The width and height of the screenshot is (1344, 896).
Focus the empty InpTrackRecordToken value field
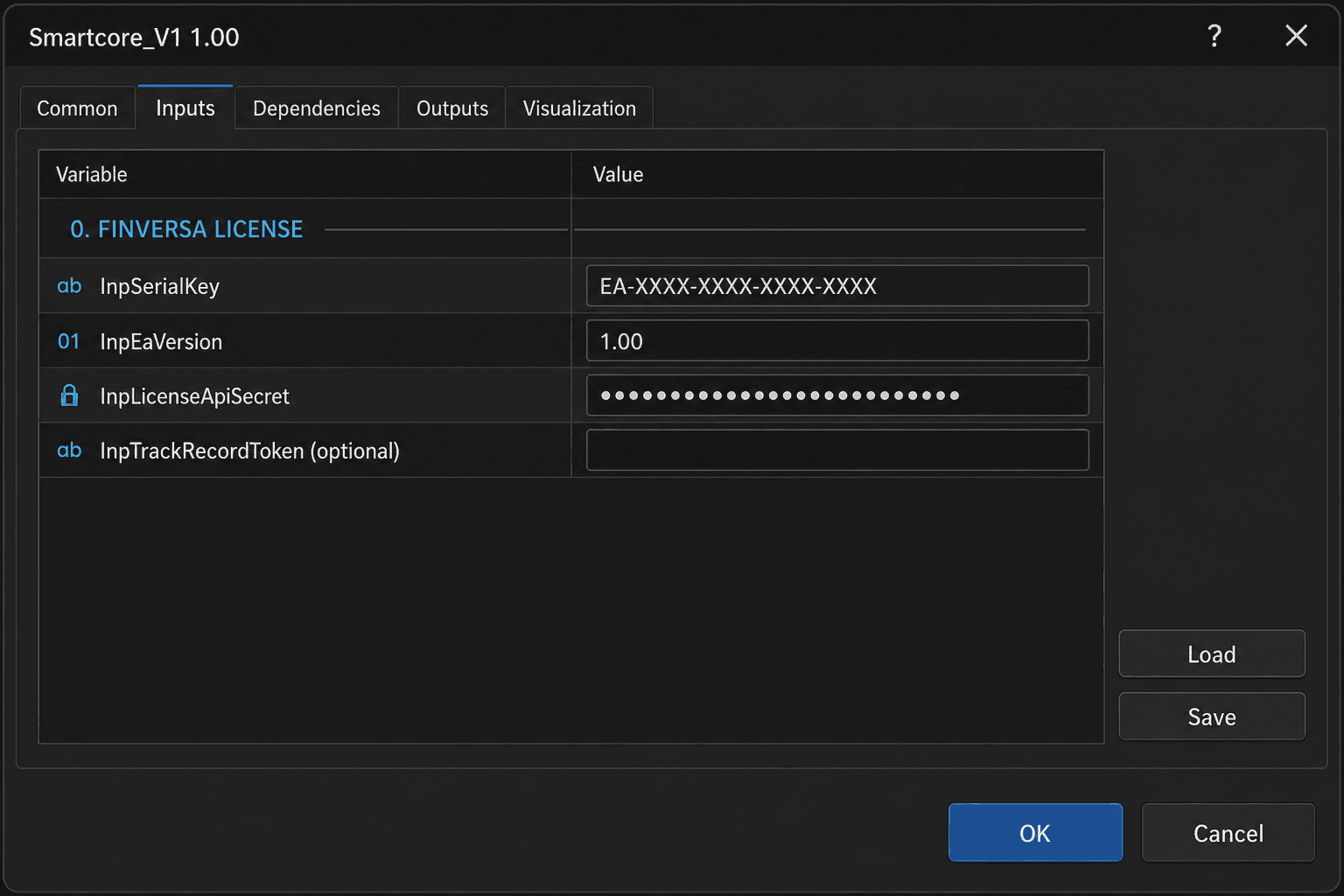(x=837, y=450)
